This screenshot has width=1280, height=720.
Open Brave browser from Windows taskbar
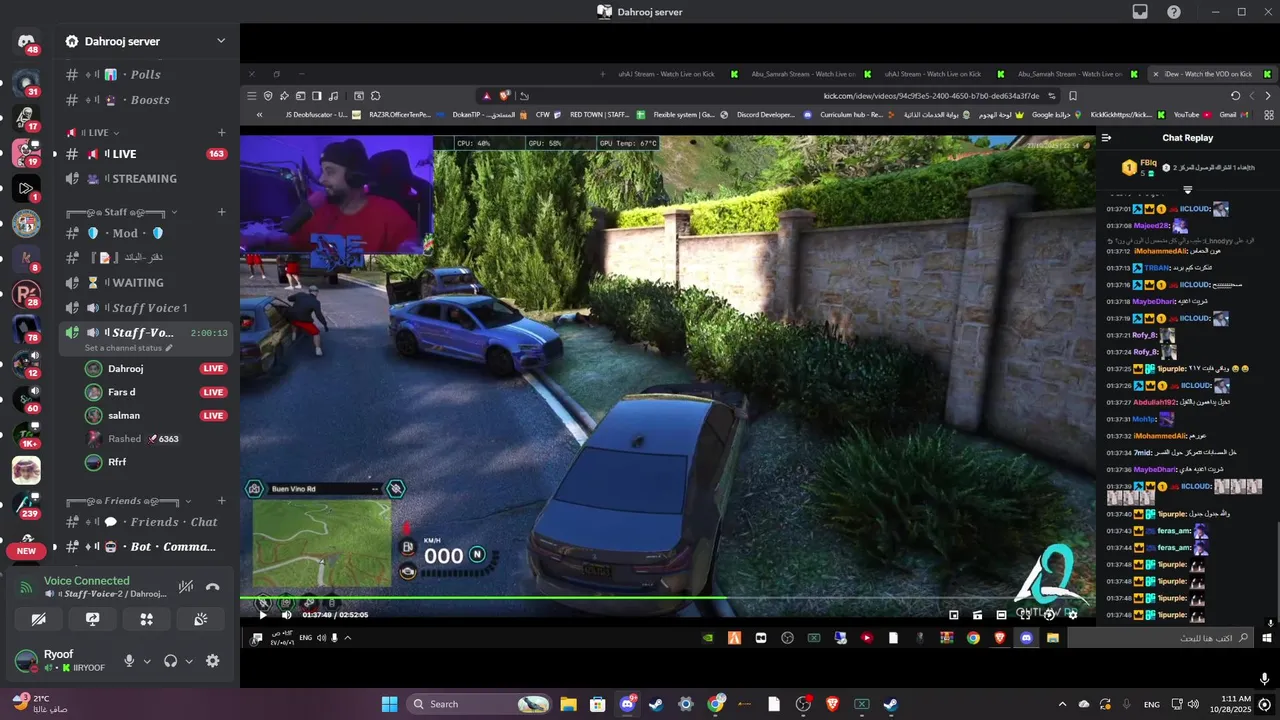[832, 704]
